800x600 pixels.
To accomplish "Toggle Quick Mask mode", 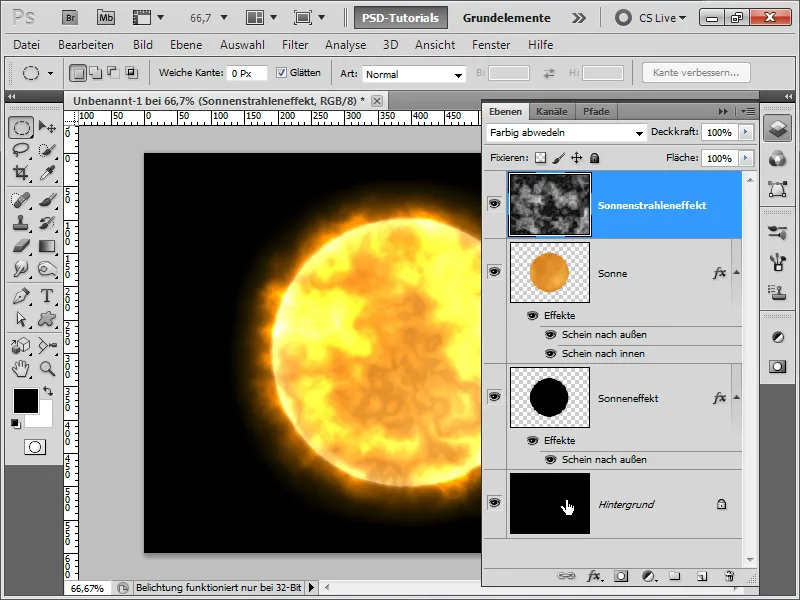I will pos(35,447).
